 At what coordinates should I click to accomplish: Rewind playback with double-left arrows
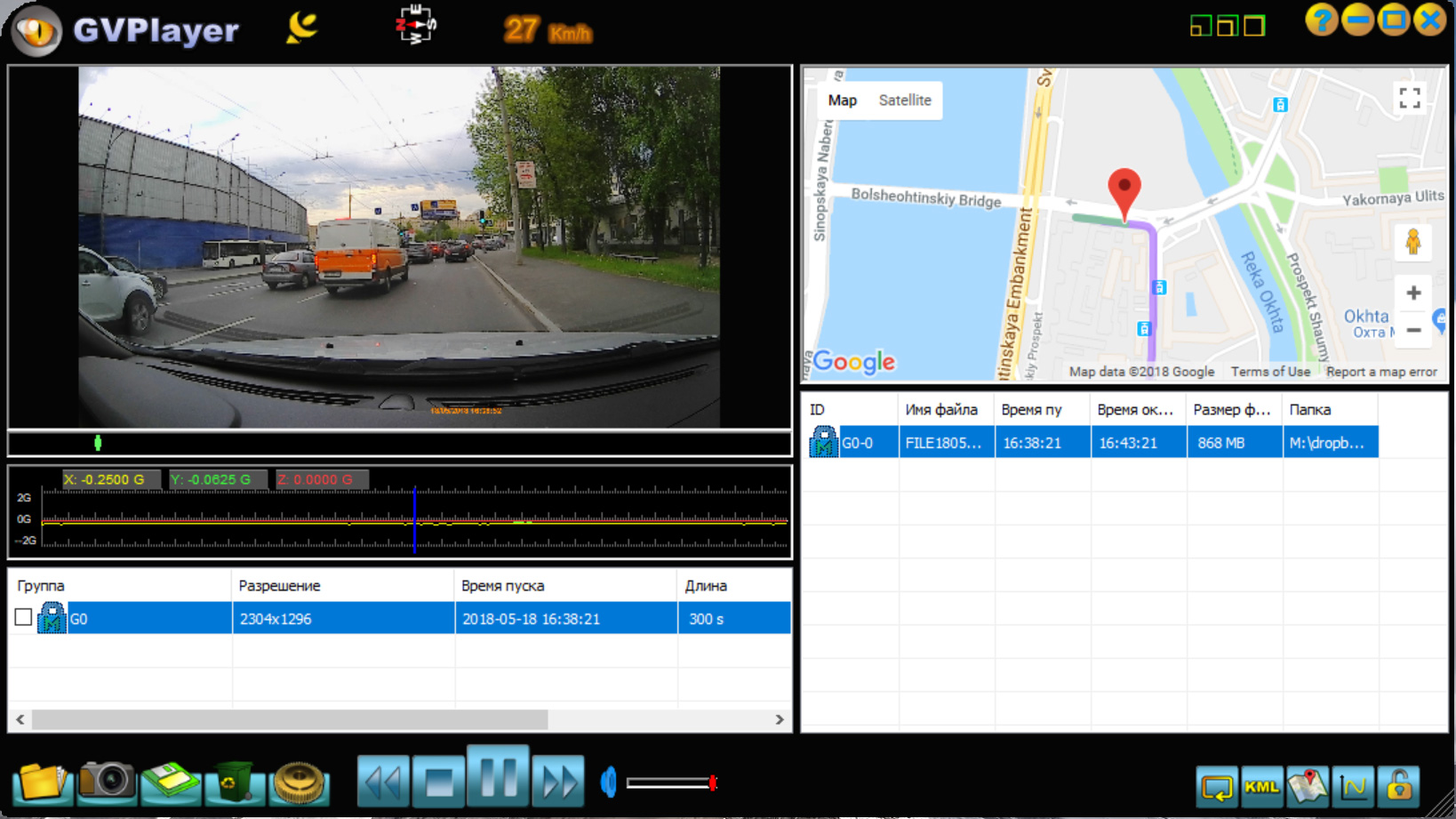(383, 782)
